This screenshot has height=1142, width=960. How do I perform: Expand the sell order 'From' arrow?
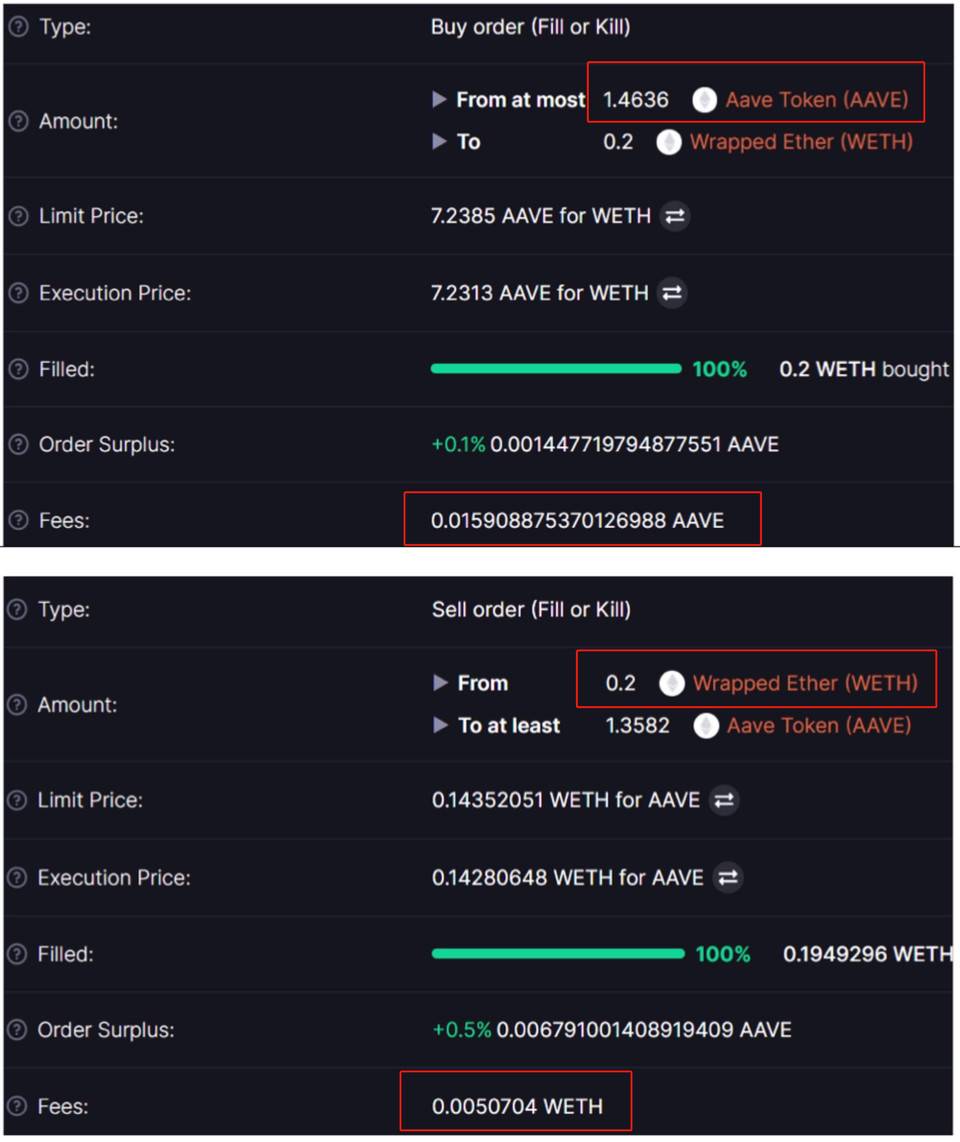[x=440, y=683]
